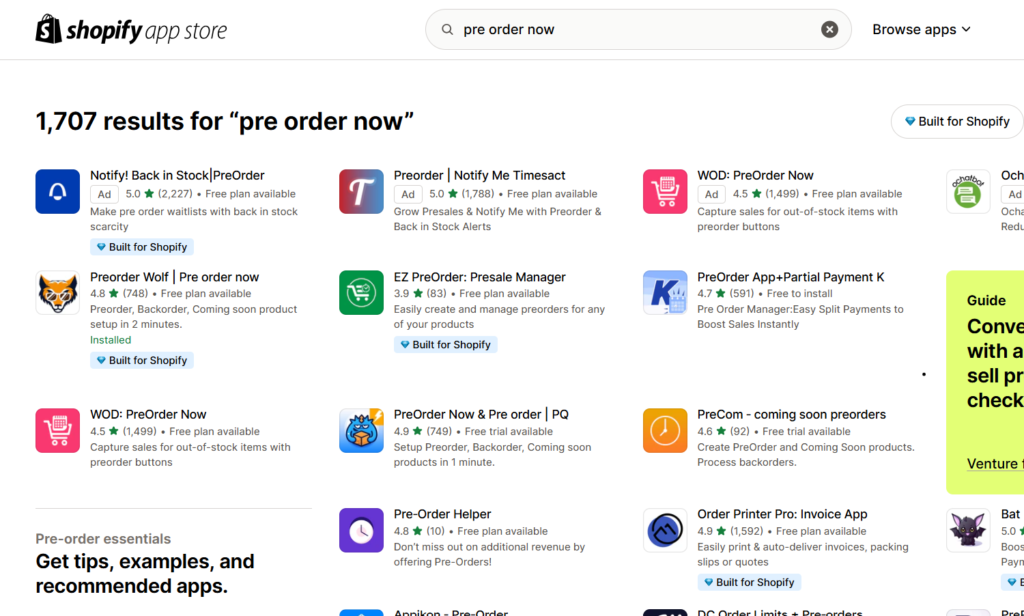The height and width of the screenshot is (616, 1024).
Task: Open the green Guide card
Action: [985, 382]
